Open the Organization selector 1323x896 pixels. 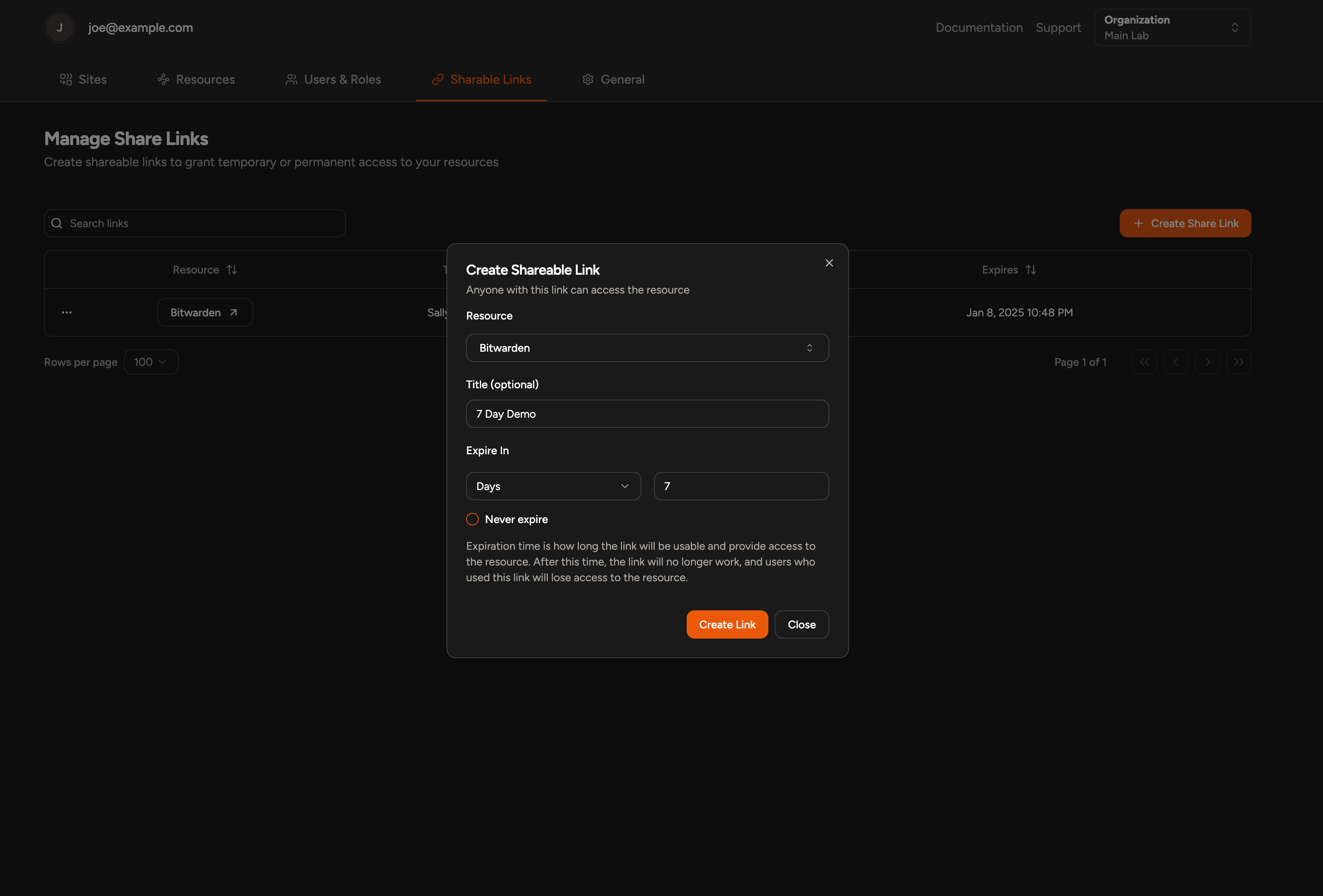[x=1172, y=27]
